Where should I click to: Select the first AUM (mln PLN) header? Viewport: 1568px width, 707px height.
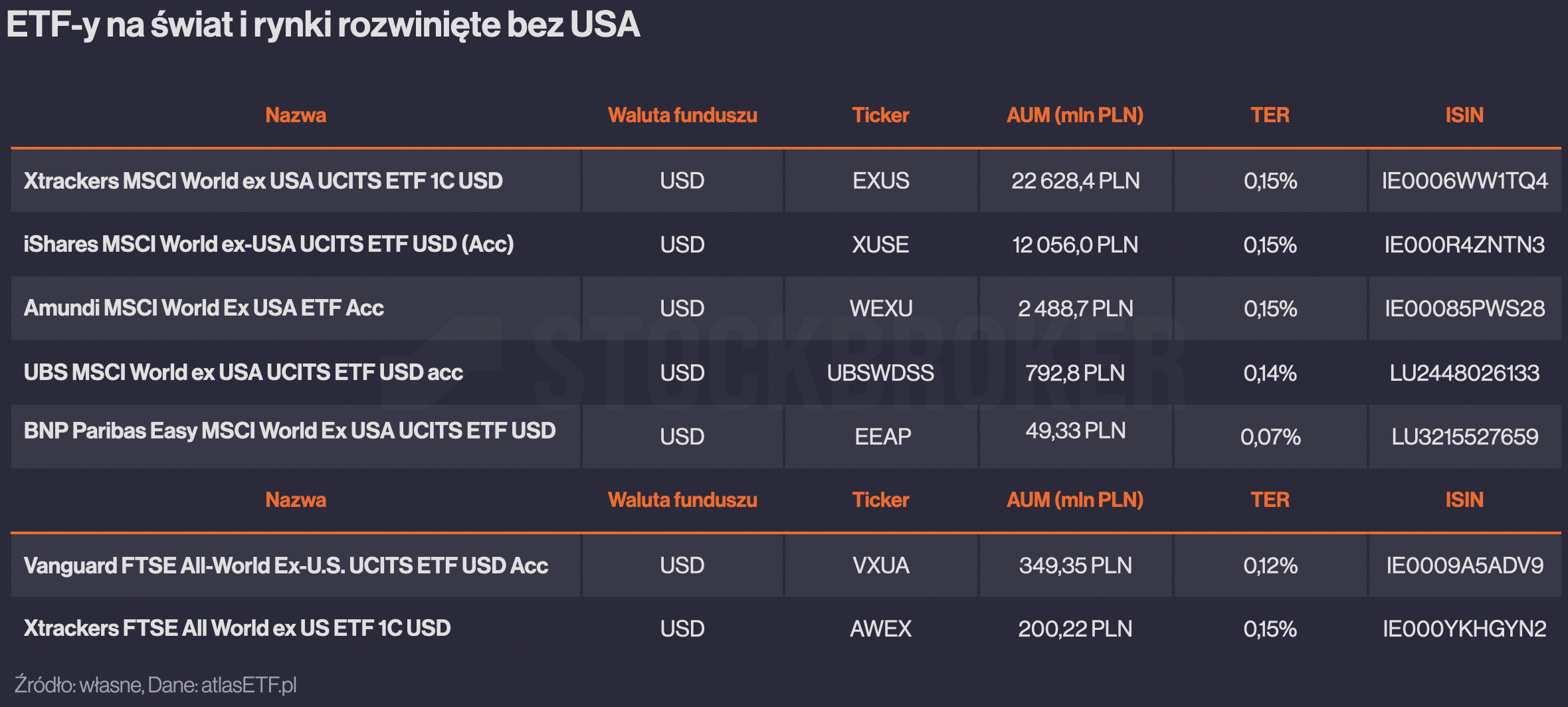(1075, 115)
